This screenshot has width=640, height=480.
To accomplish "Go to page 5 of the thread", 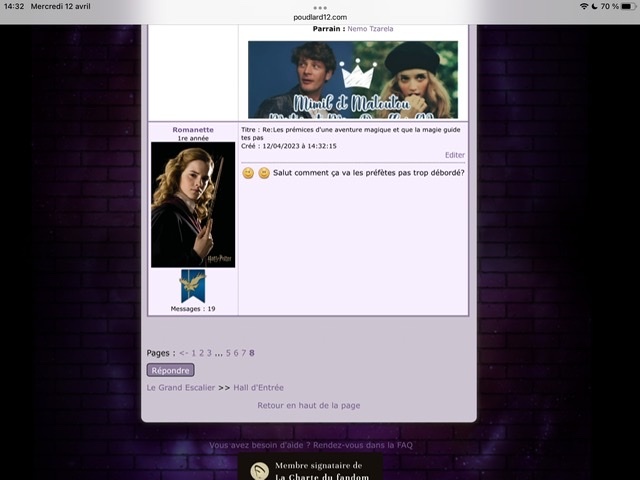I will [x=228, y=353].
